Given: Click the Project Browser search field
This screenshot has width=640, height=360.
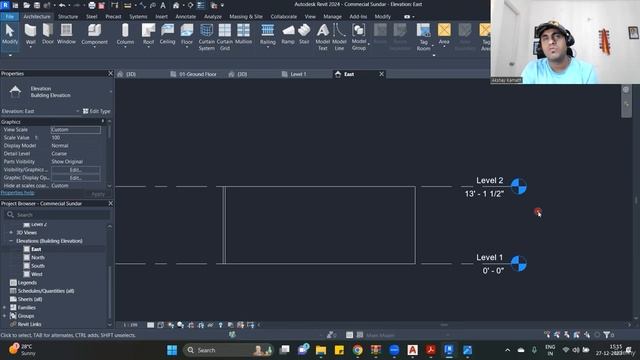Looking at the screenshot, I should pos(57,215).
